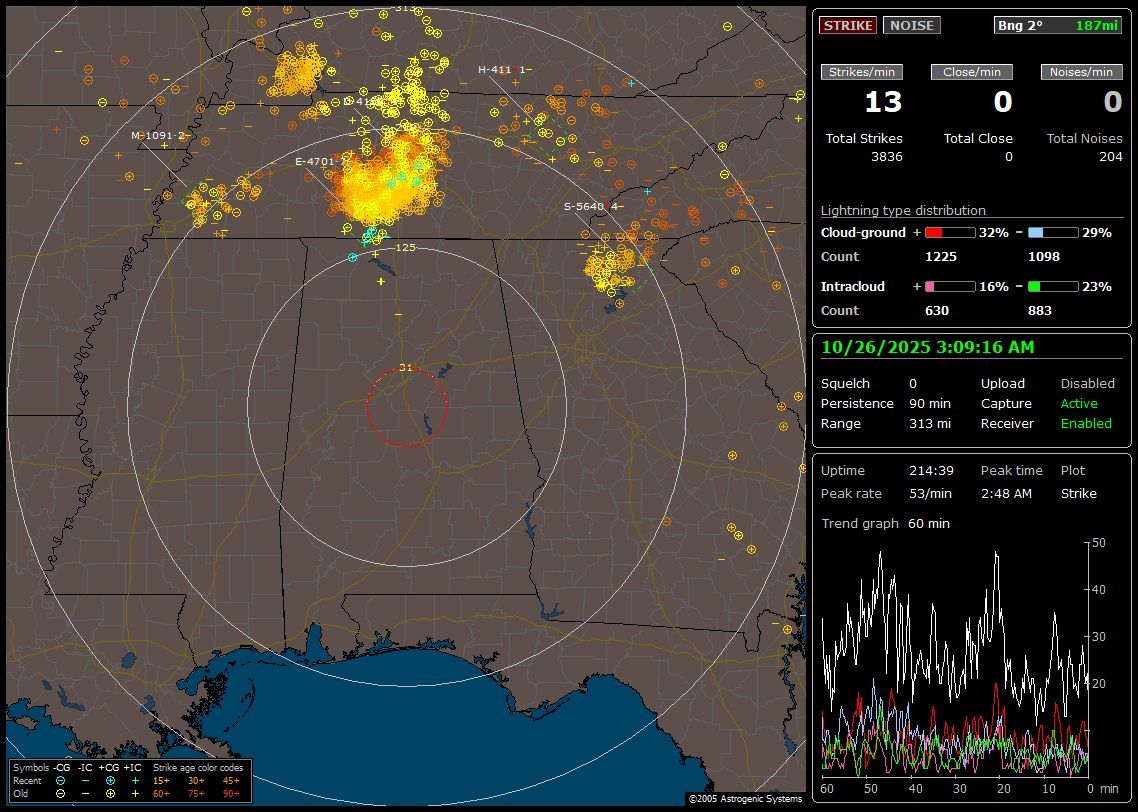Click the green negative intracloud percentage bar
This screenshot has height=812, width=1138.
tap(1053, 286)
